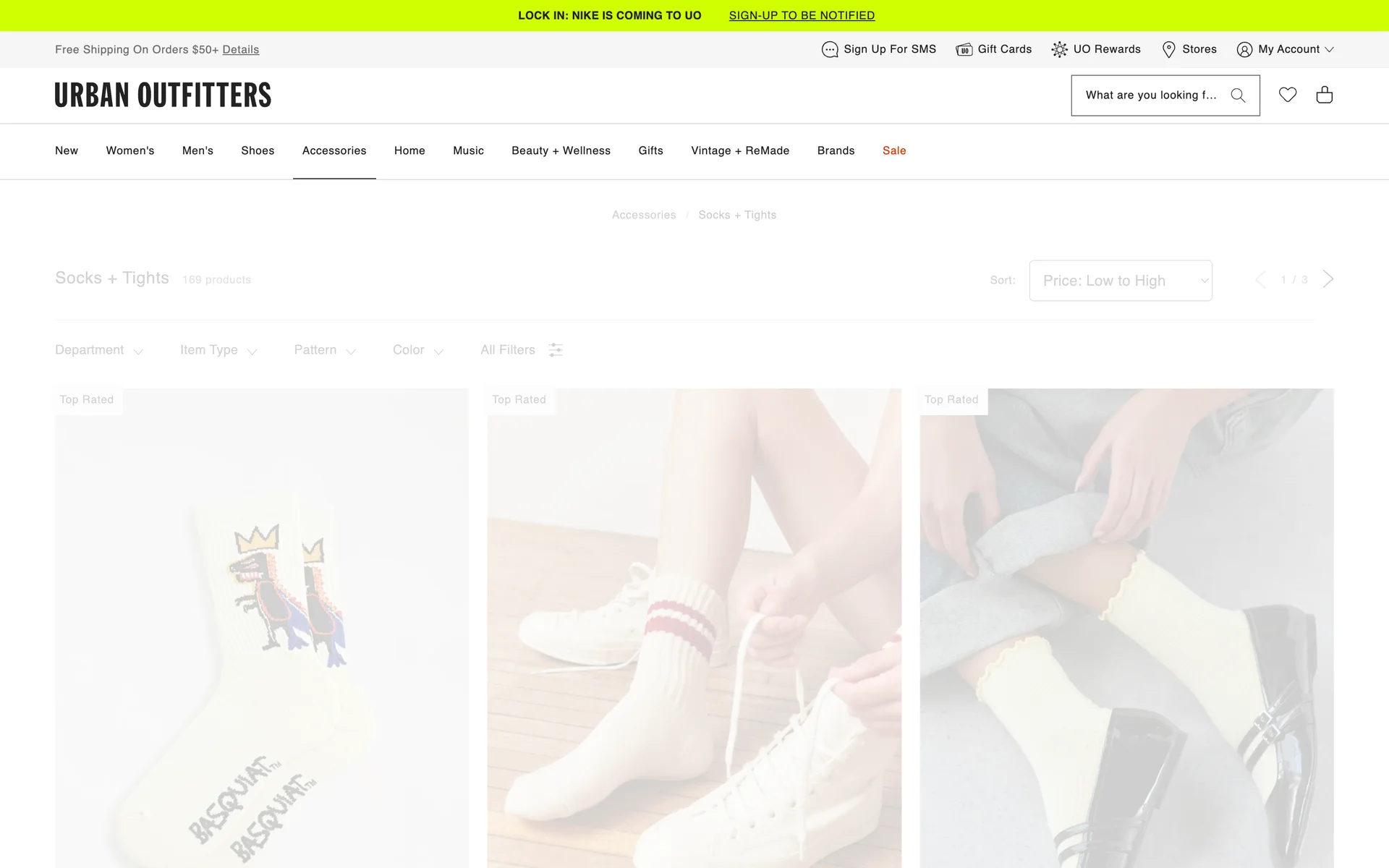Screen dimensions: 1389x868
Task: Expand the Item Type filter
Action: tap(218, 350)
